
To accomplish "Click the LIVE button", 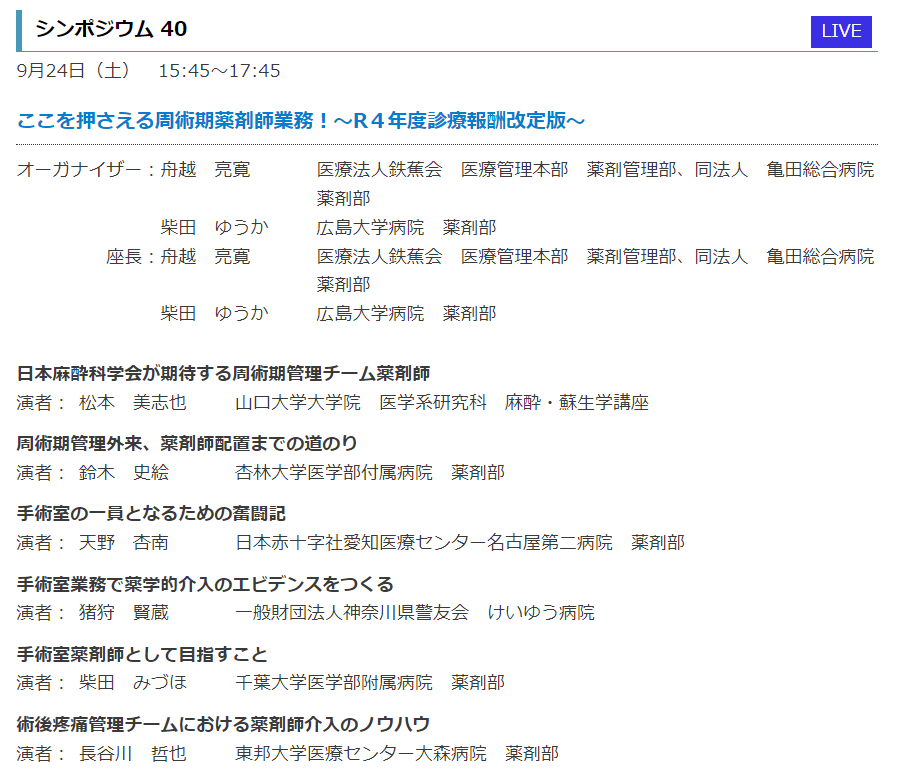I will pyautogui.click(x=841, y=32).
